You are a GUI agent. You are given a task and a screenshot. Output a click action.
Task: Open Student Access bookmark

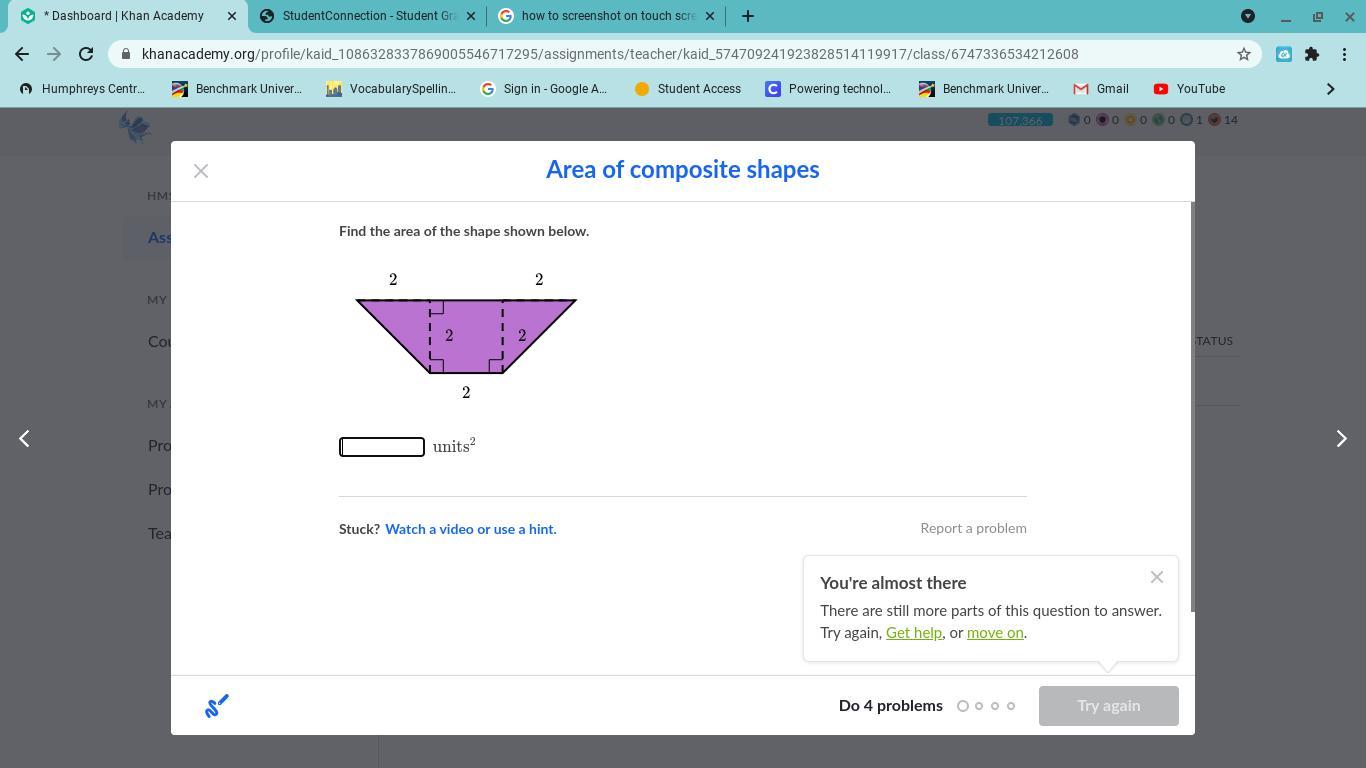[x=688, y=89]
